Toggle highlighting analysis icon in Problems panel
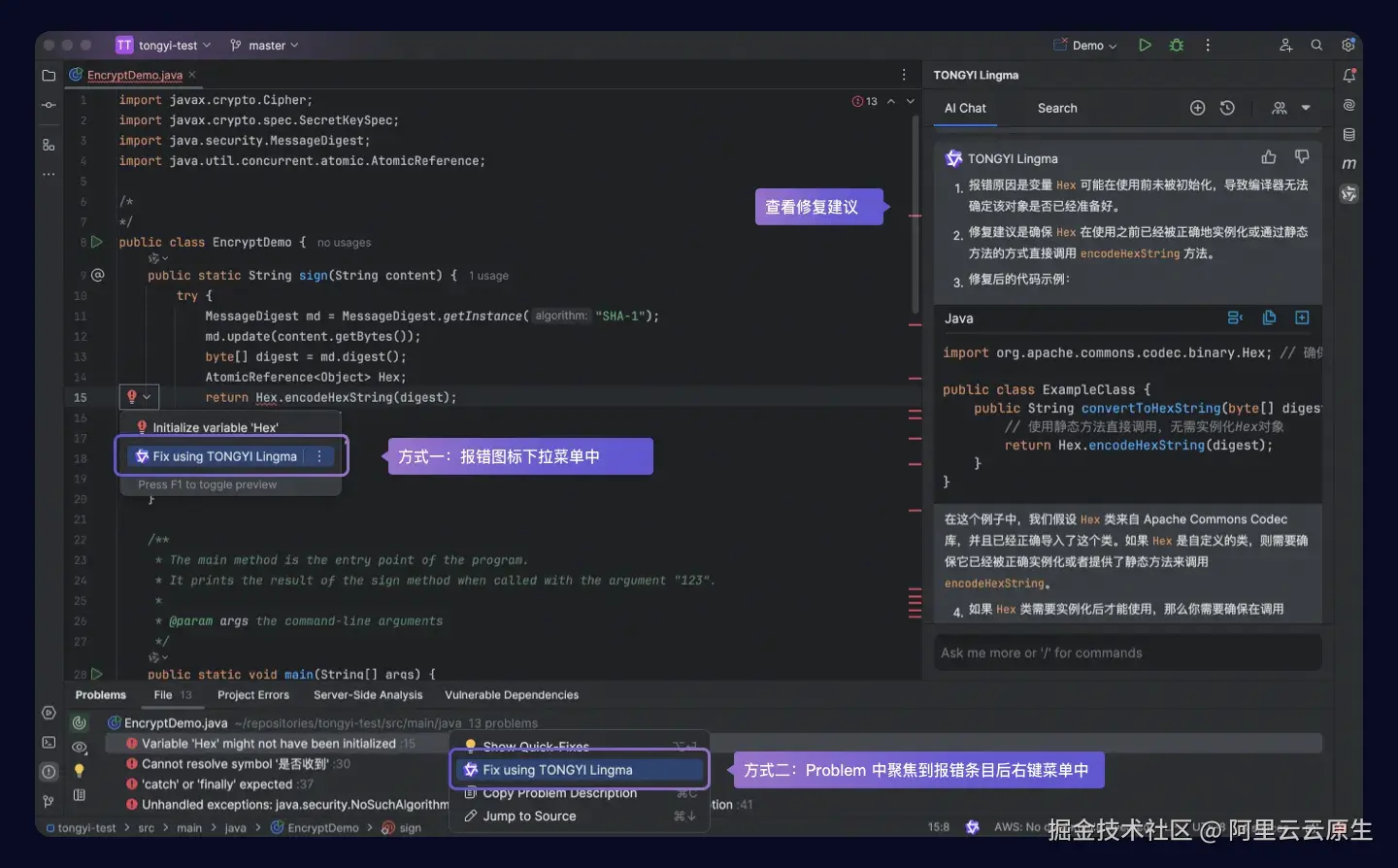This screenshot has width=1398, height=868. coord(80,722)
